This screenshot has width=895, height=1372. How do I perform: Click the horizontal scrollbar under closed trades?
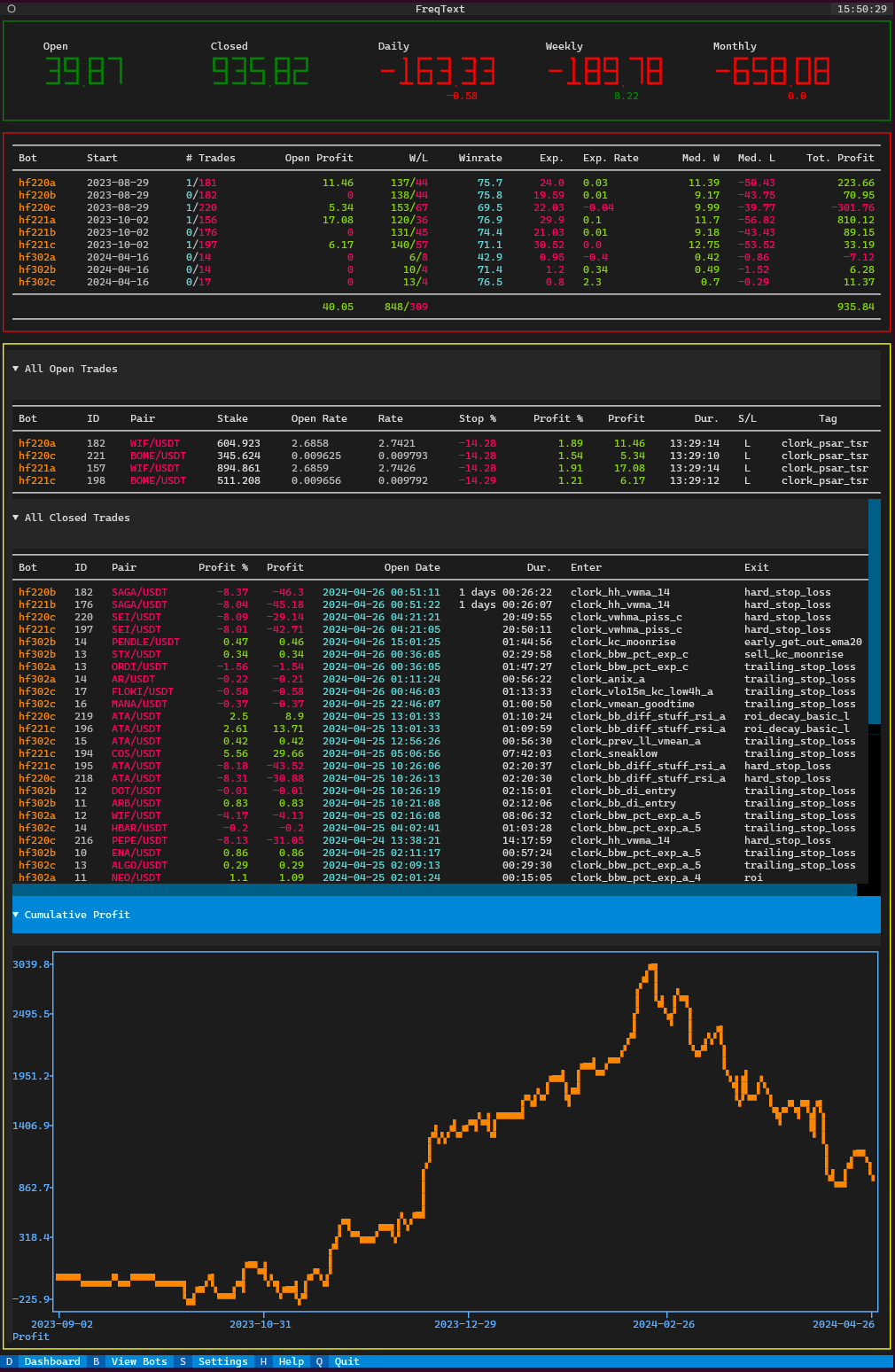click(434, 890)
